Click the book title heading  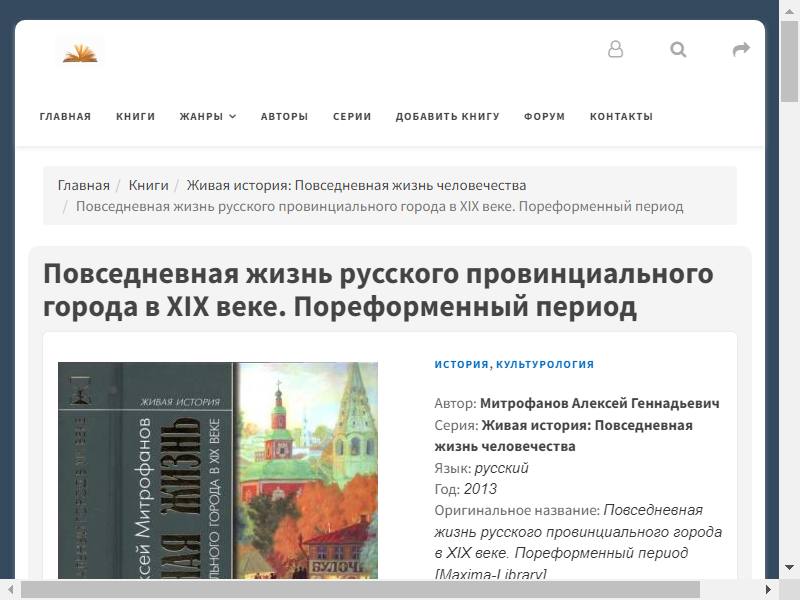(378, 290)
